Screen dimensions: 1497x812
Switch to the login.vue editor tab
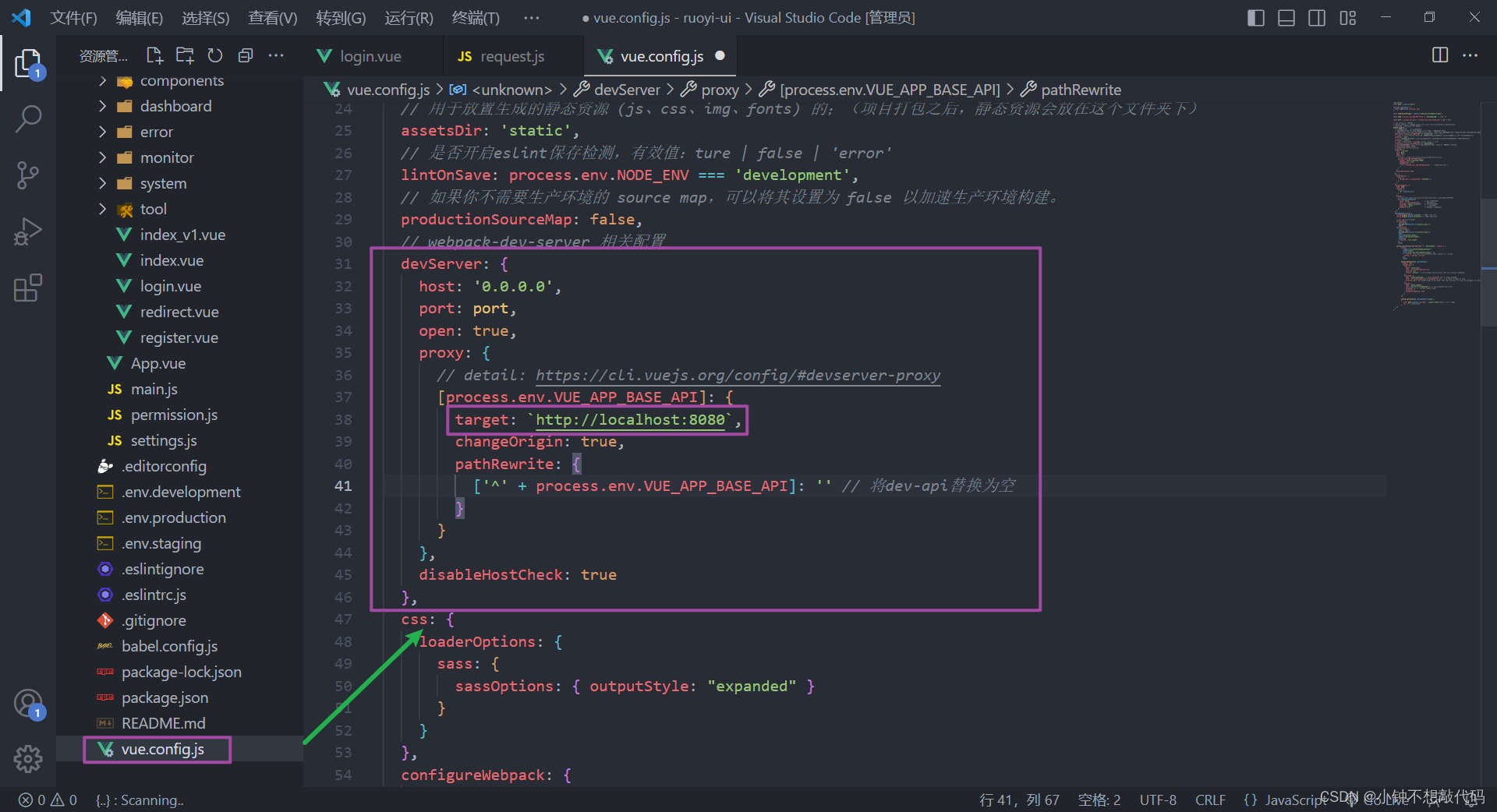click(x=373, y=56)
